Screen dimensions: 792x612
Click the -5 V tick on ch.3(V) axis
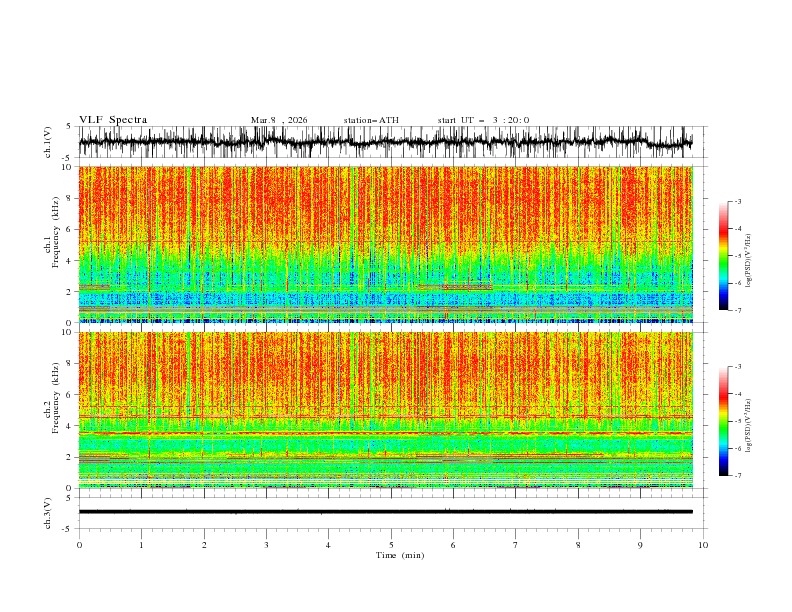[67, 529]
